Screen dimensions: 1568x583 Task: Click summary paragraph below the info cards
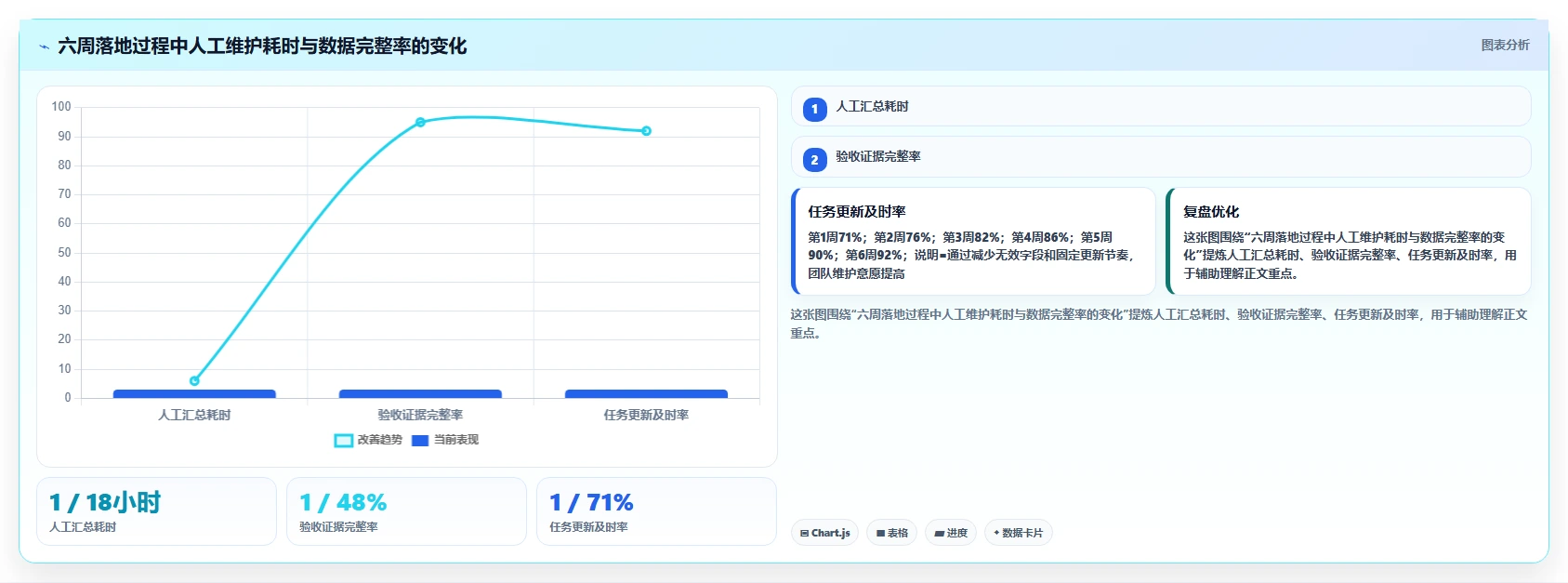1160,324
